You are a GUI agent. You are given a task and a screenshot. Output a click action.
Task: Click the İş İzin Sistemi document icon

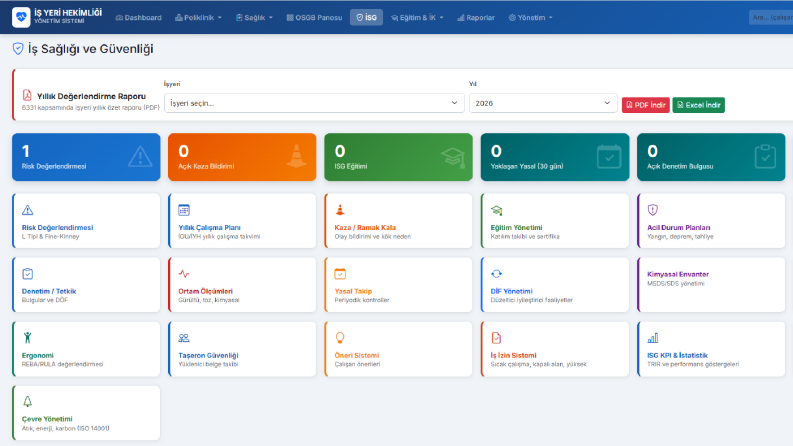(496, 338)
